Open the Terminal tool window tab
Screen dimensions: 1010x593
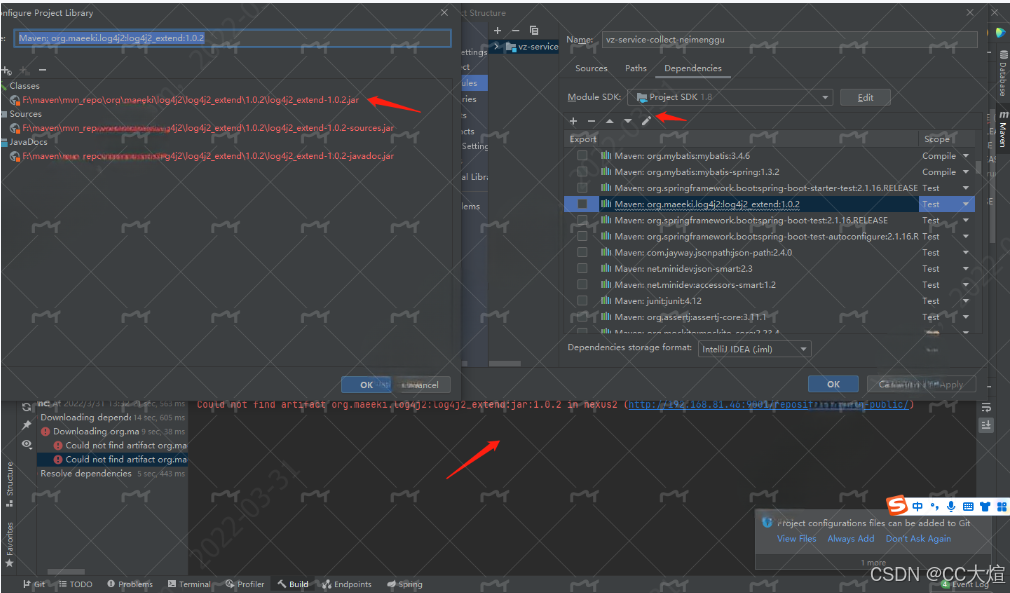point(189,584)
